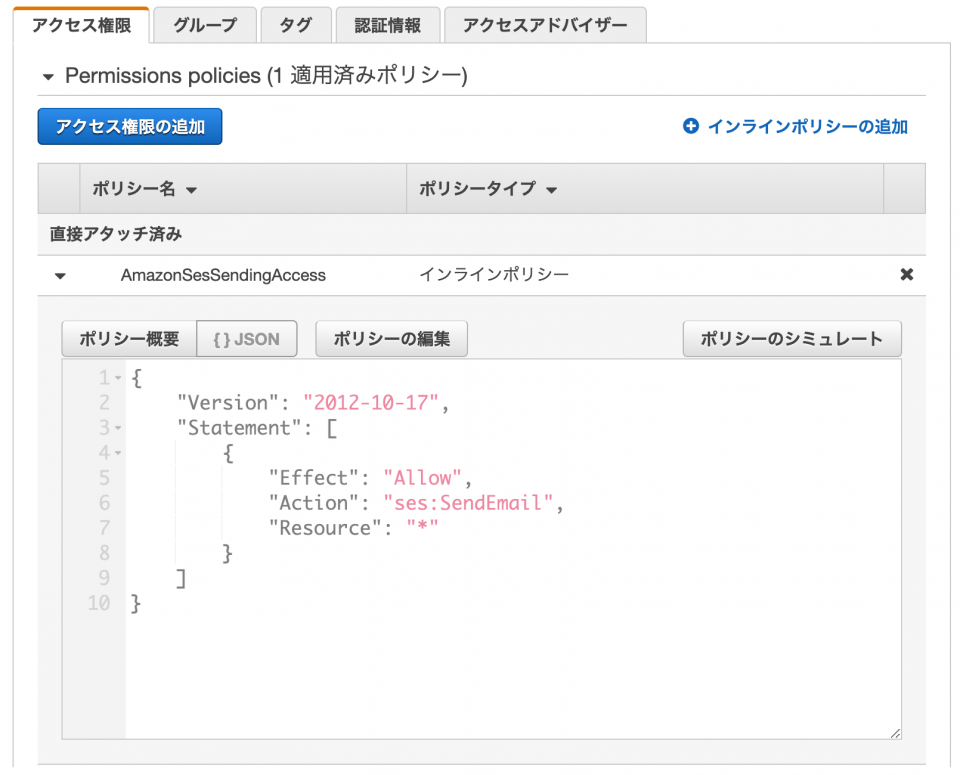960x775 pixels.
Task: Switch to the {} JSON view
Action: click(247, 339)
